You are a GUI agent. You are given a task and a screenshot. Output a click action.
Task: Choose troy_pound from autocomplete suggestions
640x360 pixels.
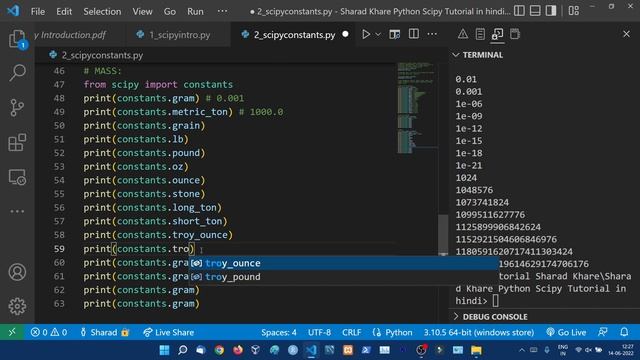pyautogui.click(x=343, y=277)
